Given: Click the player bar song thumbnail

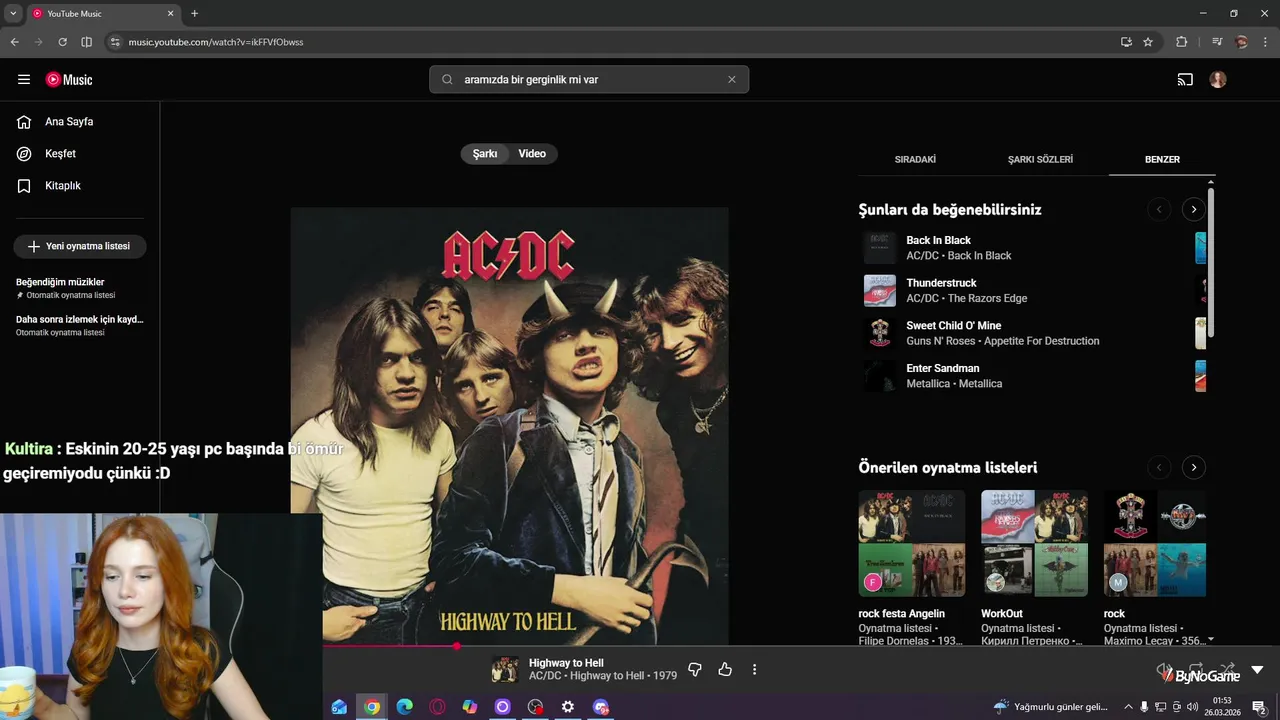Looking at the screenshot, I should coord(505,670).
